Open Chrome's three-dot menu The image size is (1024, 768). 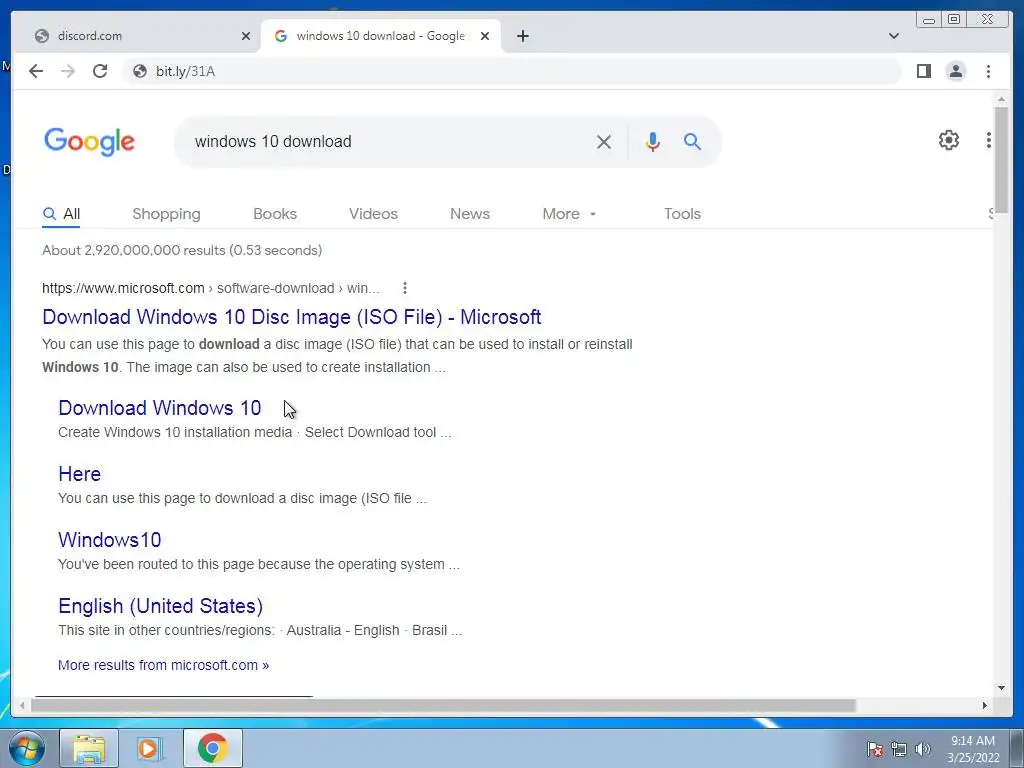tap(988, 71)
